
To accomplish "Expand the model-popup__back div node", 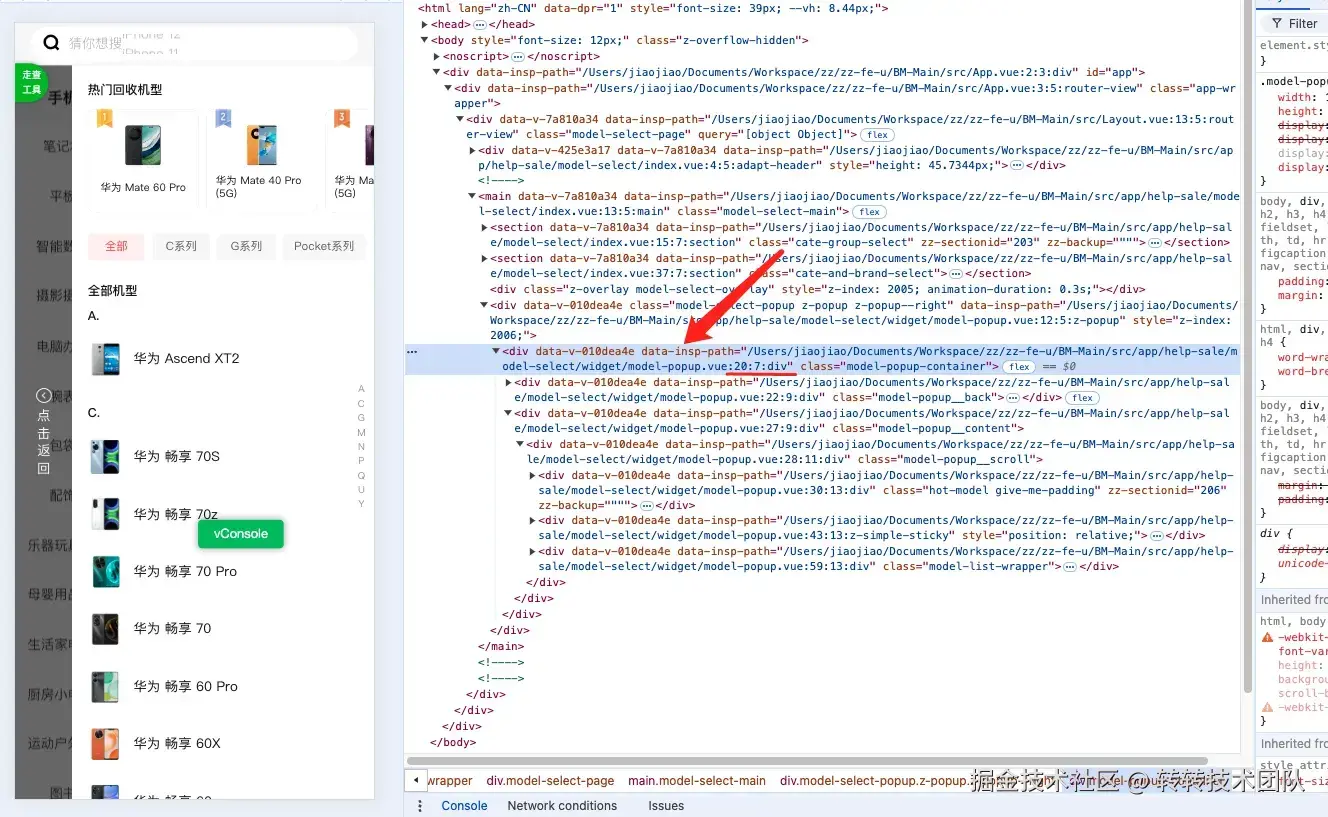I will click(509, 382).
